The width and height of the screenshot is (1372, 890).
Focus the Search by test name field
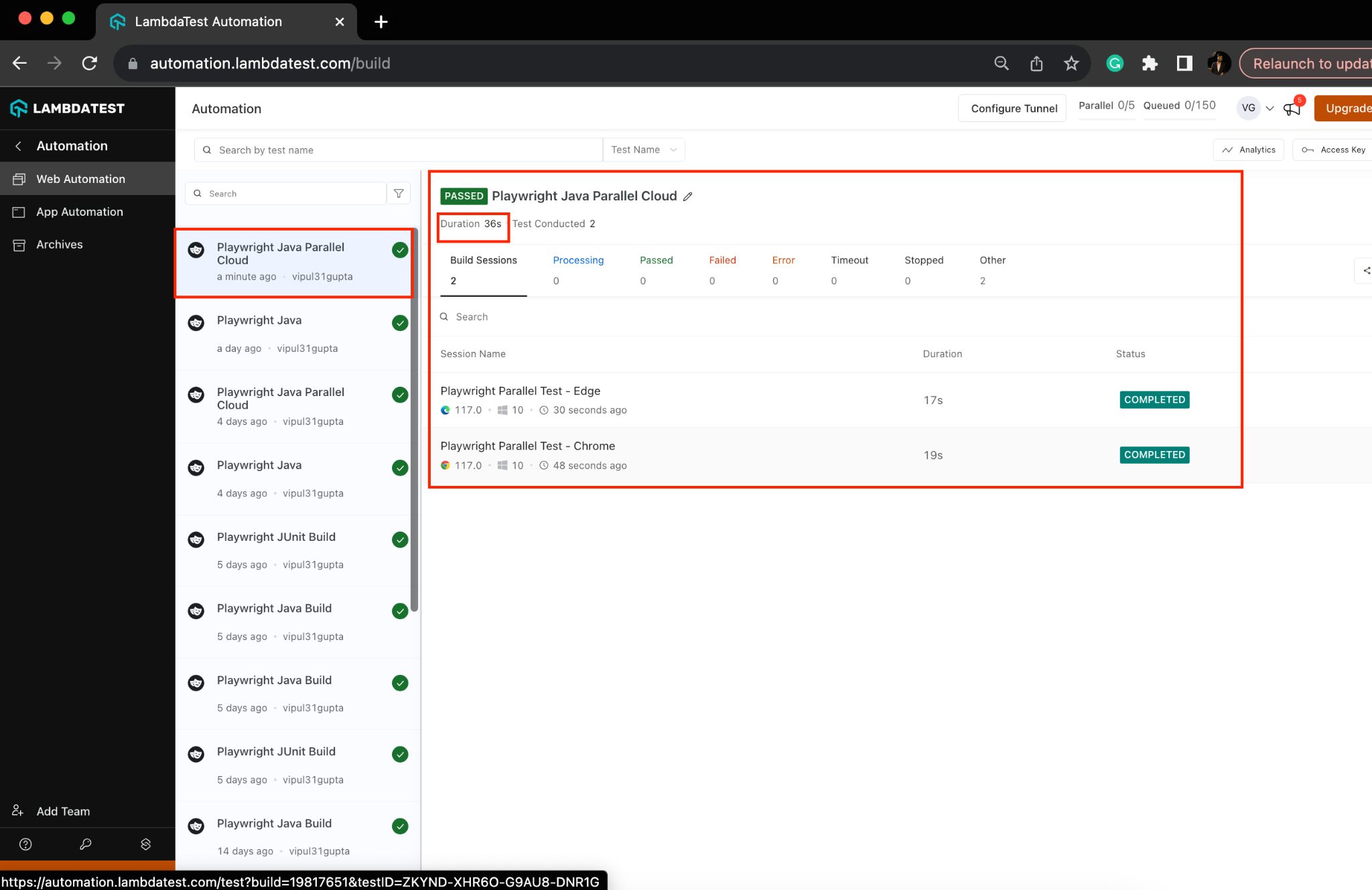tap(399, 150)
